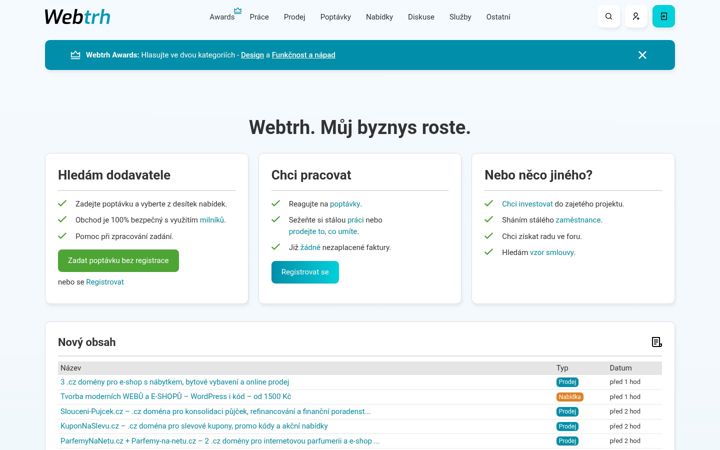Viewport: 720px width, 450px height.
Task: Click 'Pomoc při zpracování zadání.' text
Action: click(124, 236)
